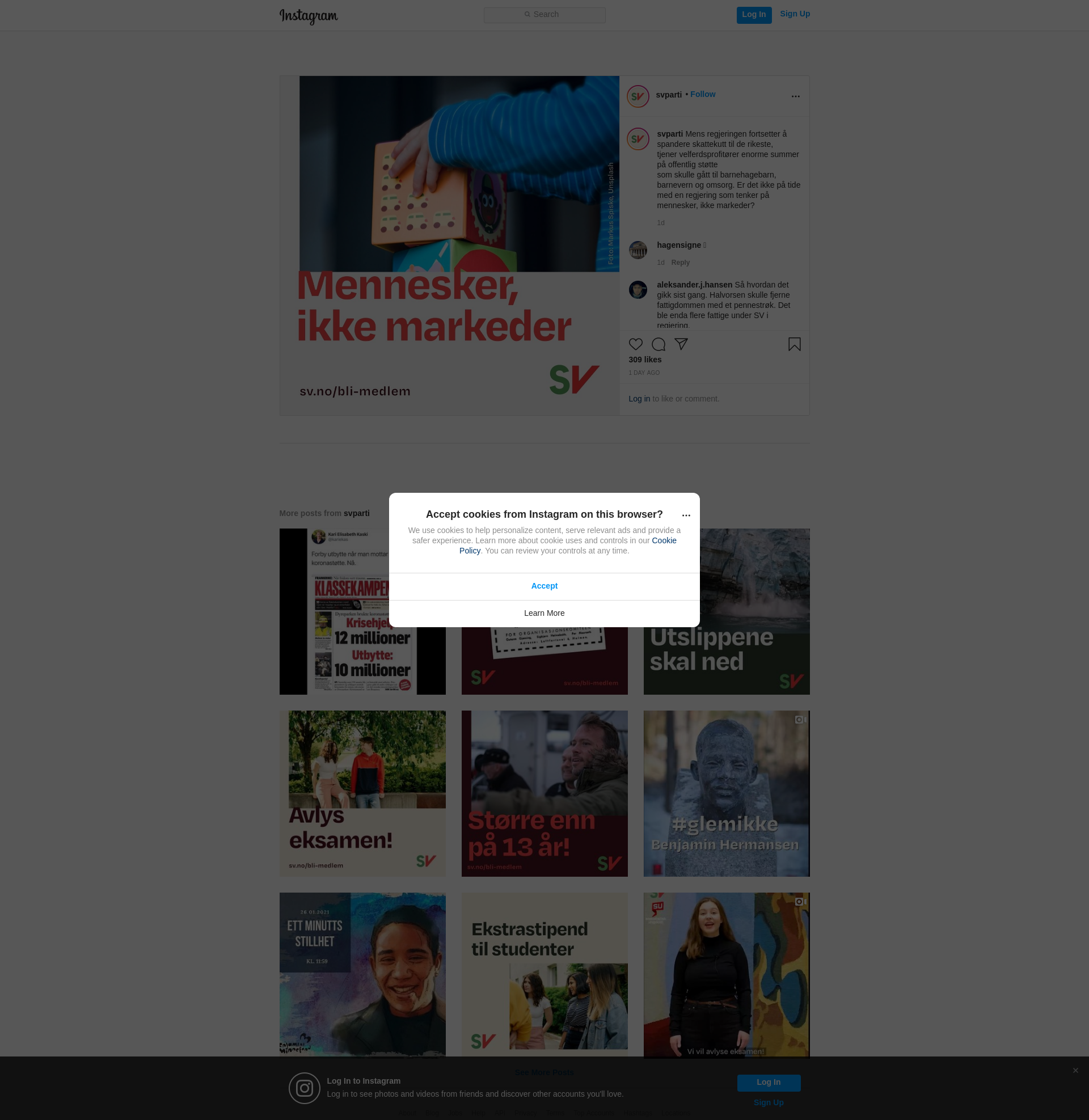
Task: Click the 1 DAY AGO timestamp
Action: 644,373
